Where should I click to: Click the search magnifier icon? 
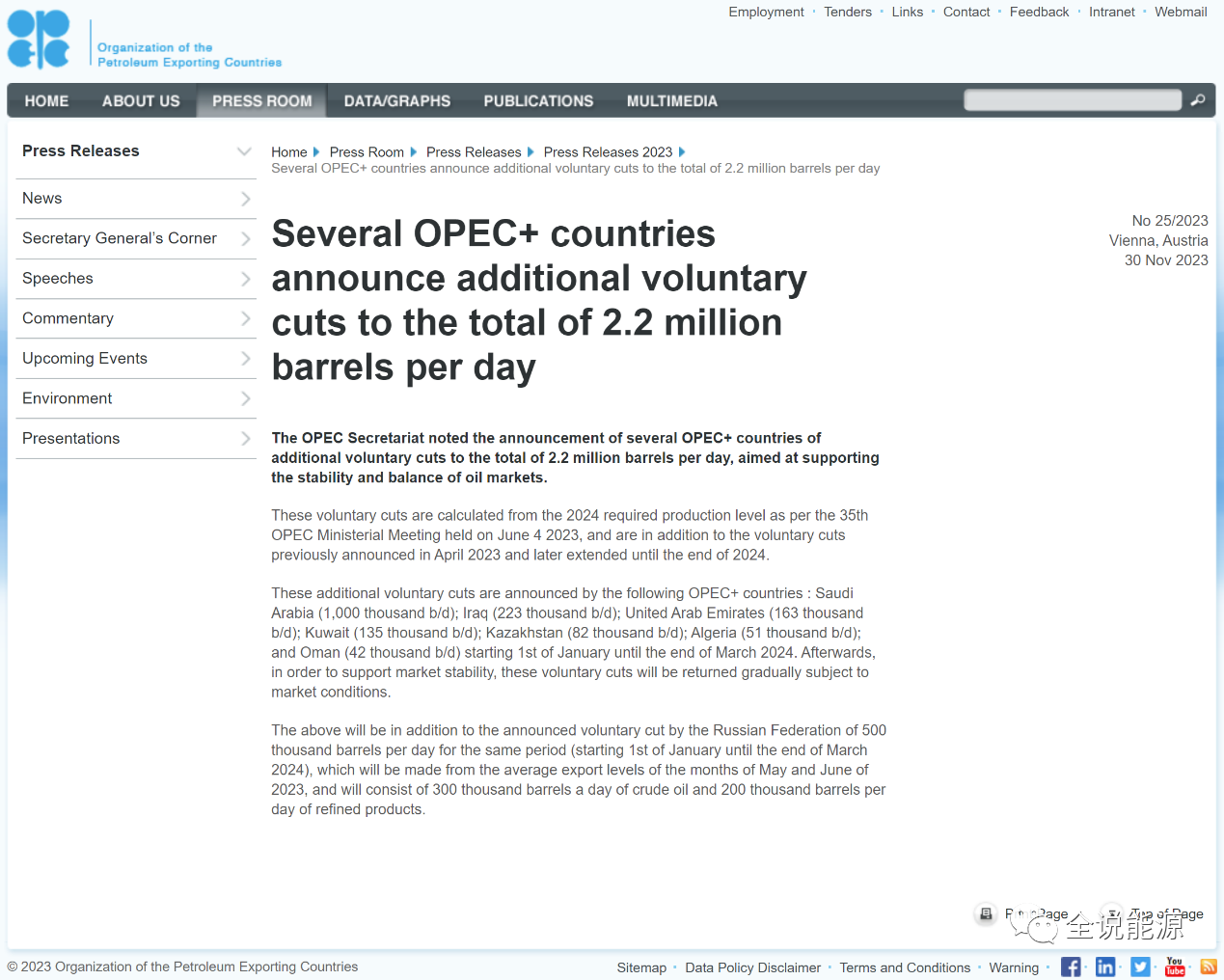(x=1197, y=100)
